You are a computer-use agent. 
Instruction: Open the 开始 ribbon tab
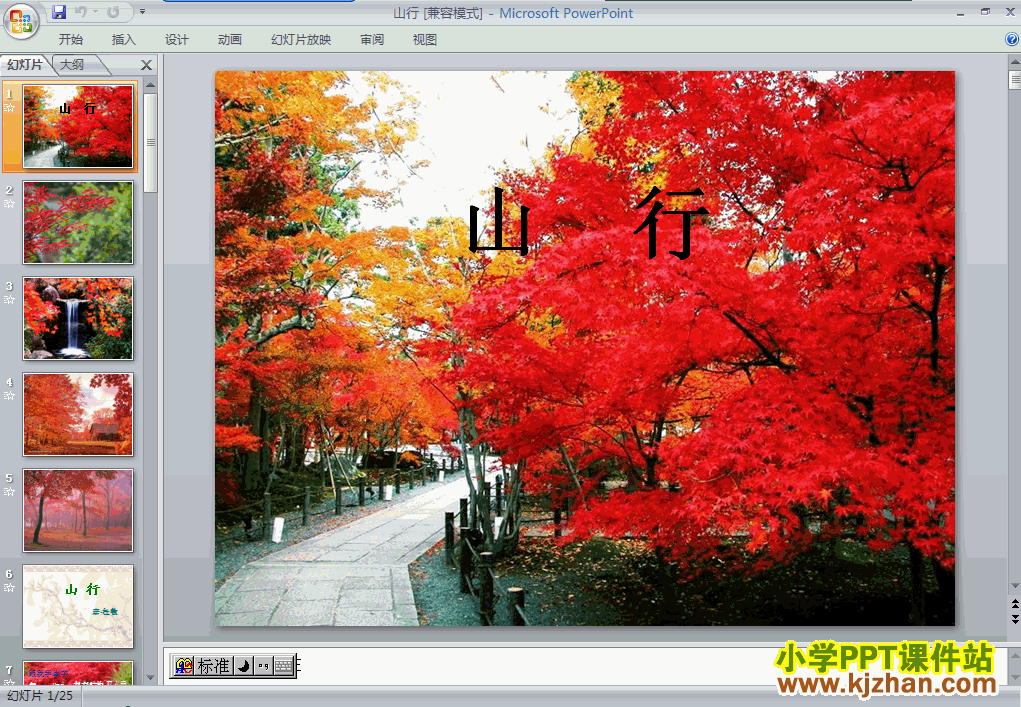coord(71,40)
